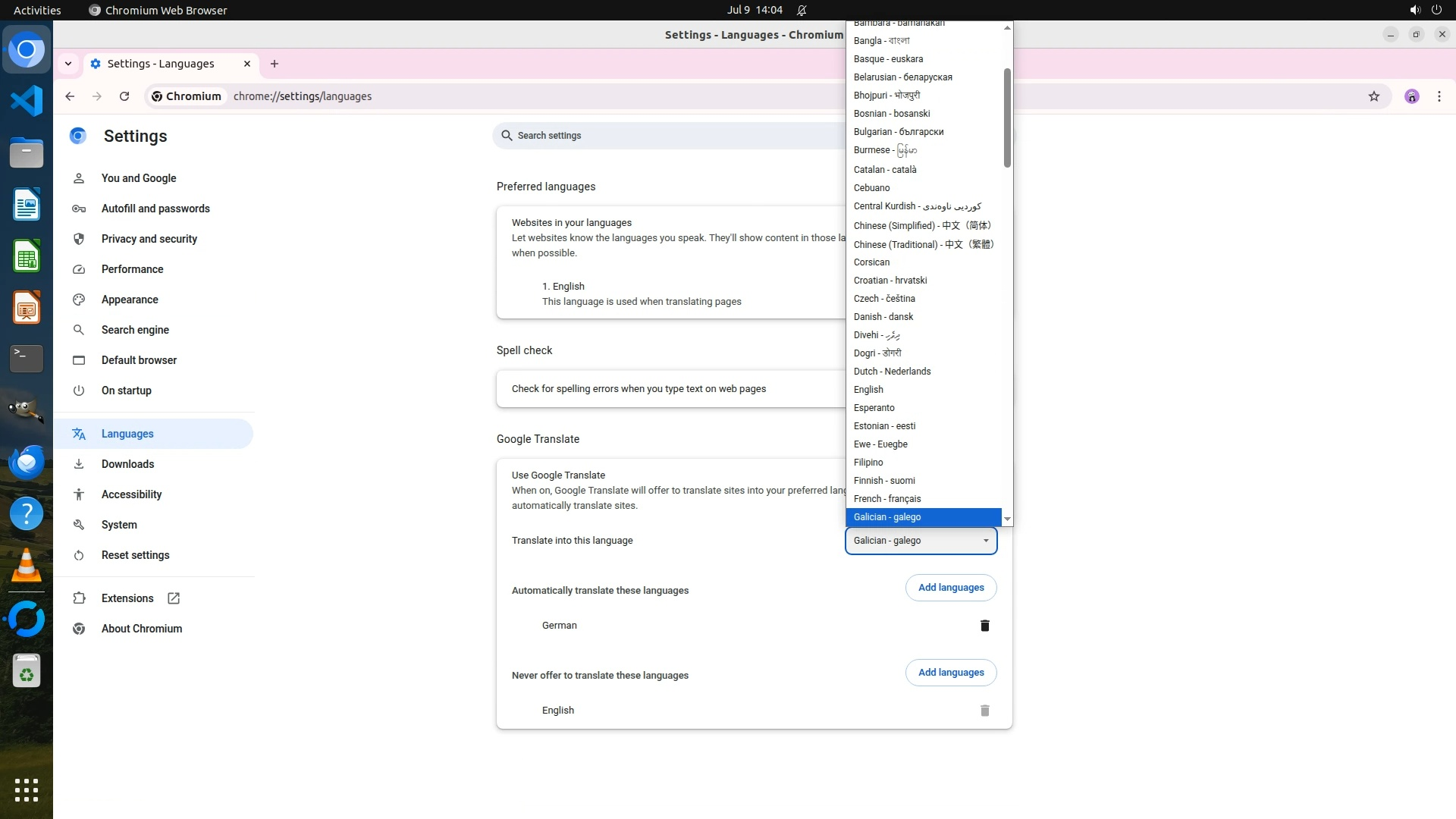Add languages to automatically translate

(x=950, y=588)
